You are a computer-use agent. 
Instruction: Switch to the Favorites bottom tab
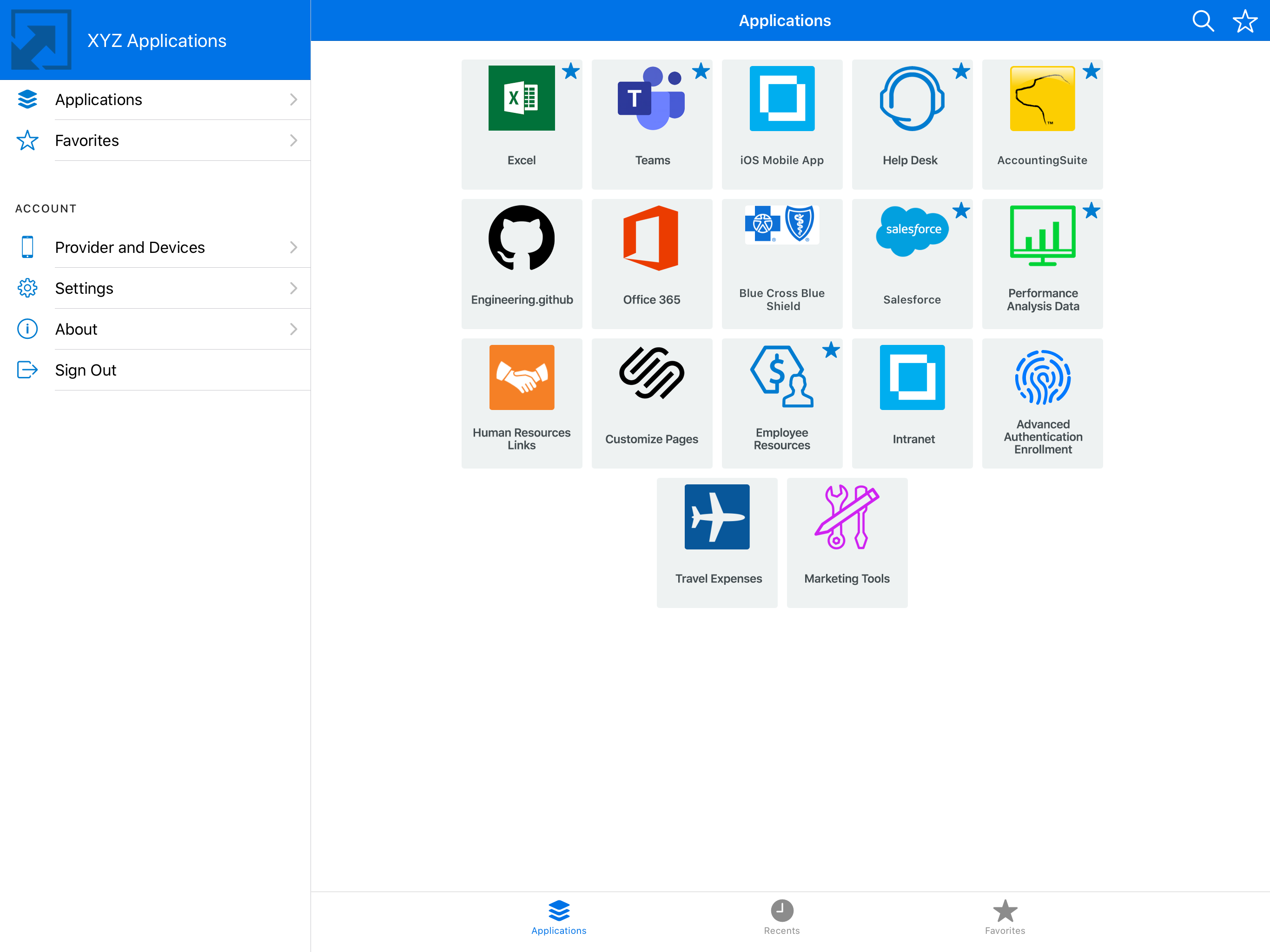[x=1005, y=918]
